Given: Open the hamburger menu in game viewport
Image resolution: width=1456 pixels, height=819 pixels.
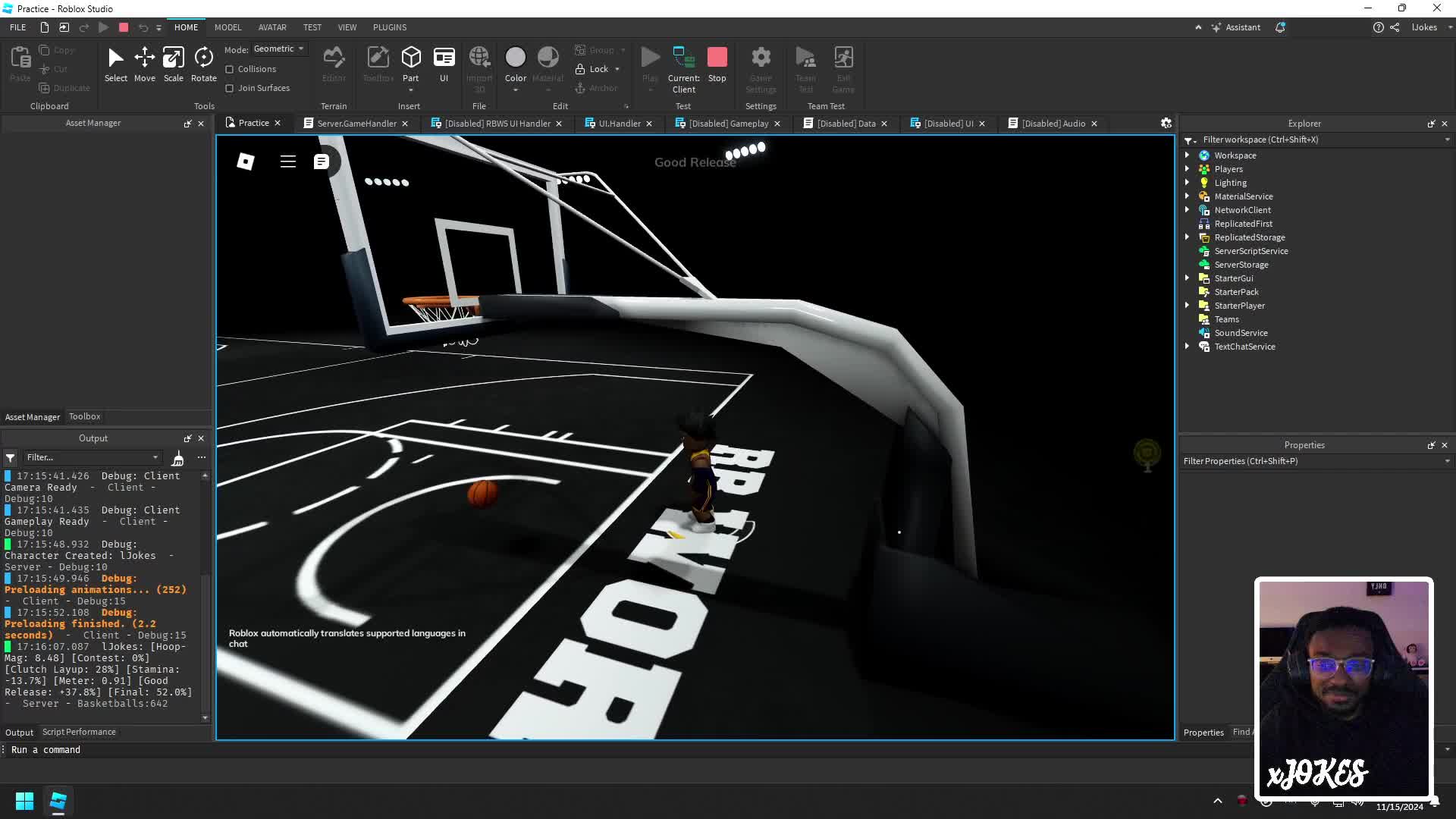Looking at the screenshot, I should (287, 162).
